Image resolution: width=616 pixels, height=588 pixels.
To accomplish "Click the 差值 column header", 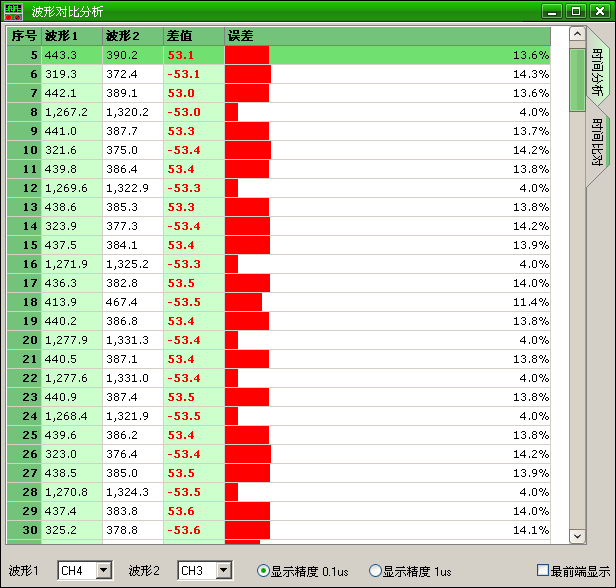I will pyautogui.click(x=193, y=36).
